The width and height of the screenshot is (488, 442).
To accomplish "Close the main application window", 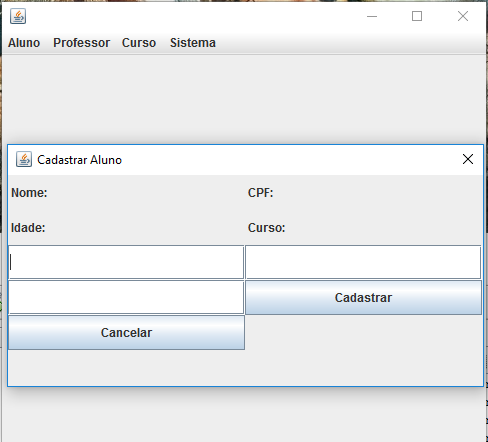I will tap(463, 16).
